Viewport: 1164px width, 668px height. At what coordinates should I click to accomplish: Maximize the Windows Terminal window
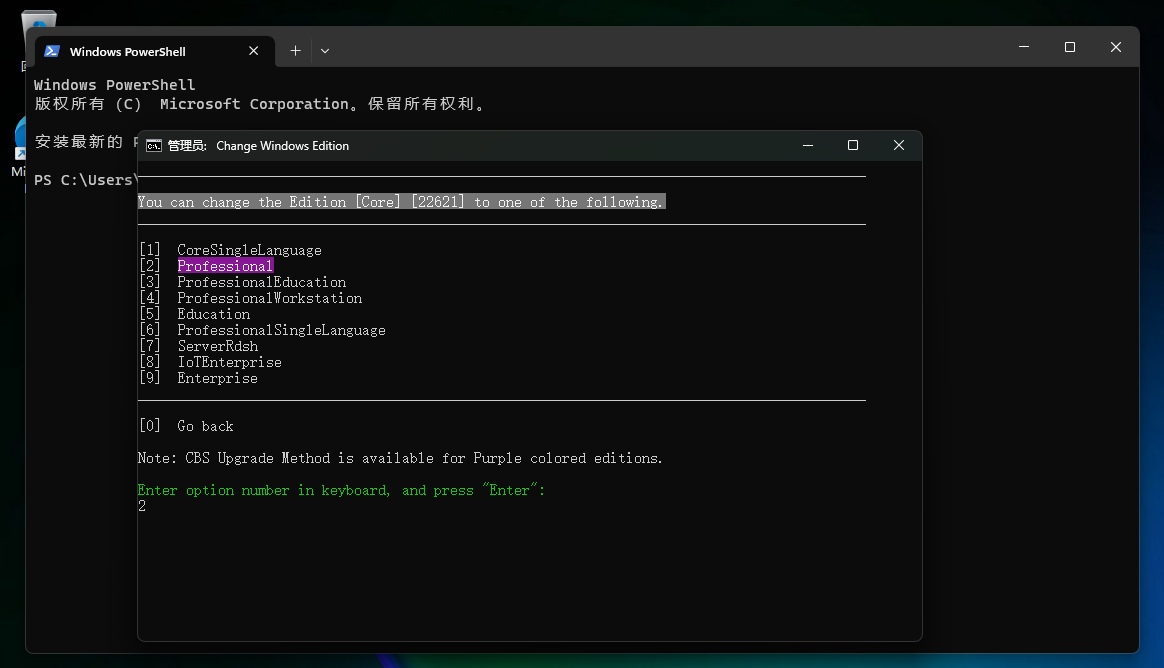[x=1070, y=47]
